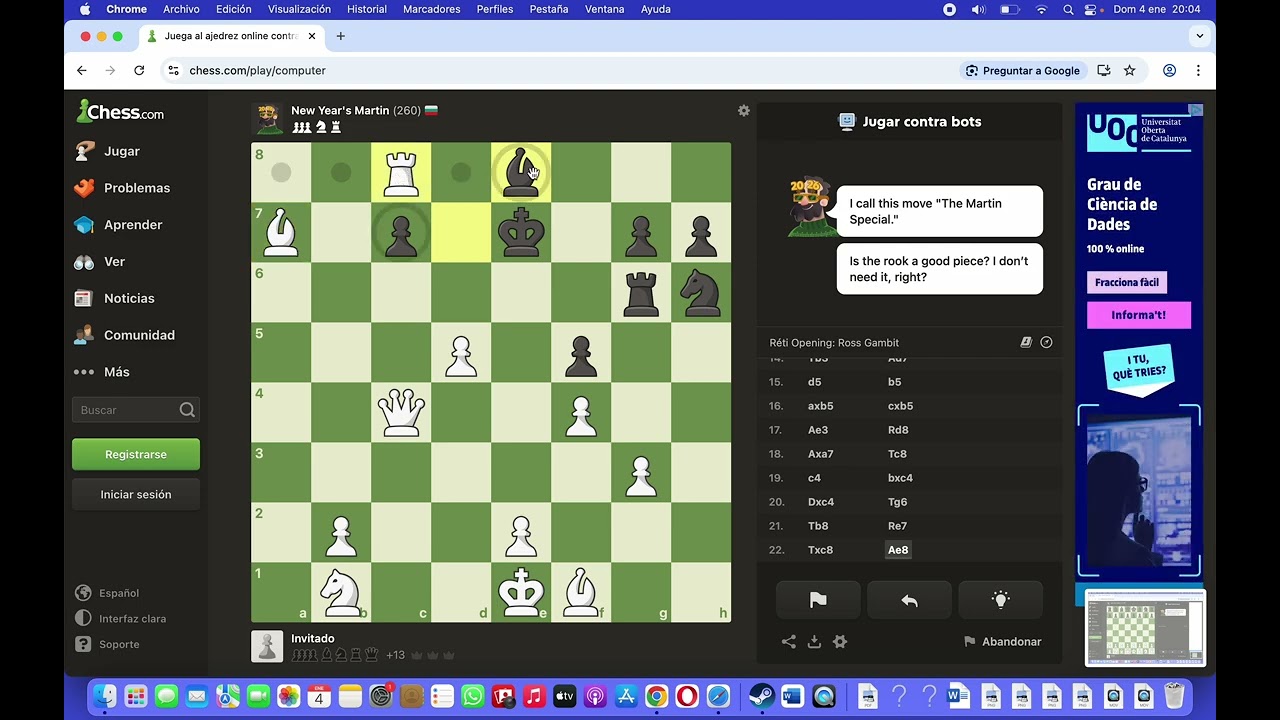Click the resign flag button under the move list

pos(818,600)
